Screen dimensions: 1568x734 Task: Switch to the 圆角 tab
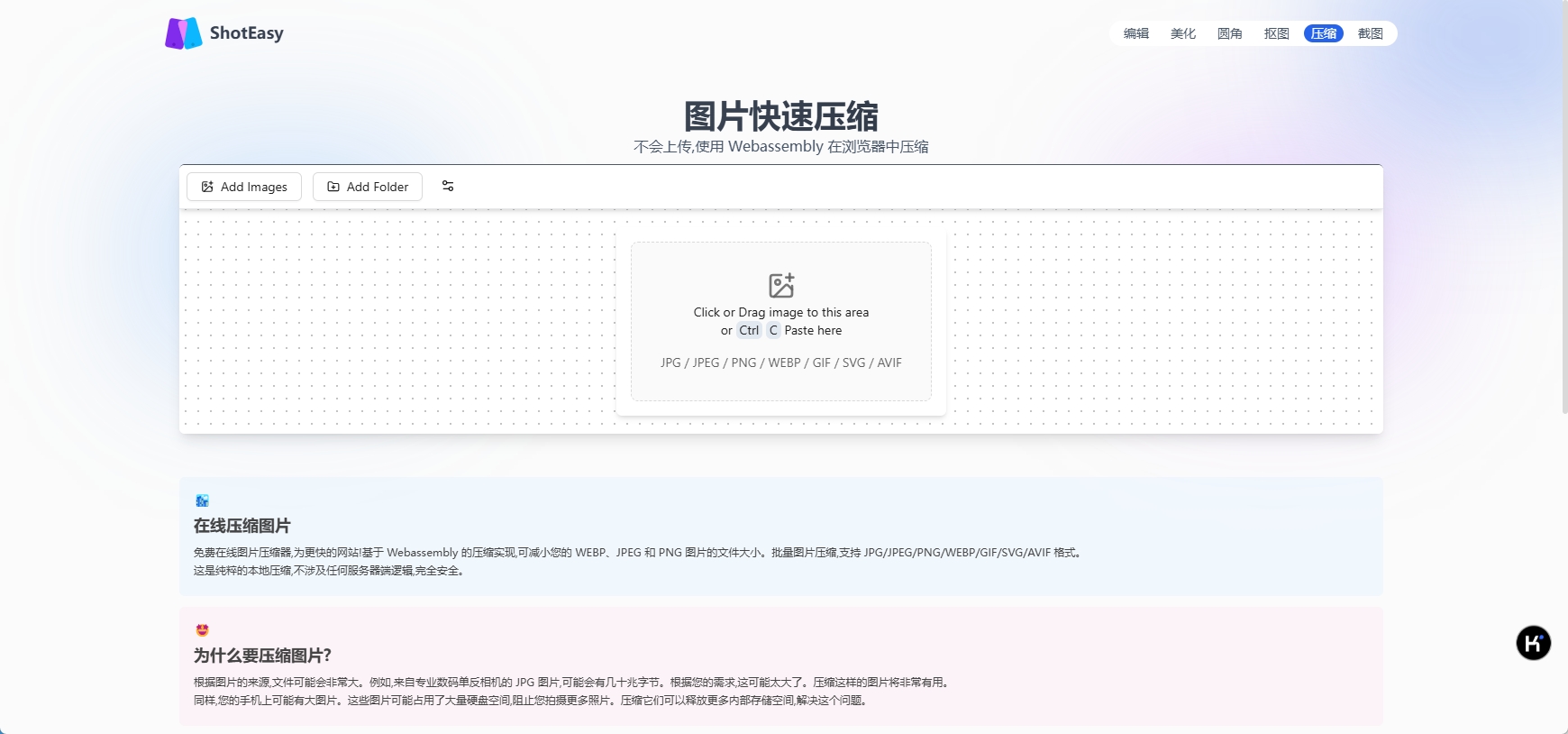click(1230, 33)
